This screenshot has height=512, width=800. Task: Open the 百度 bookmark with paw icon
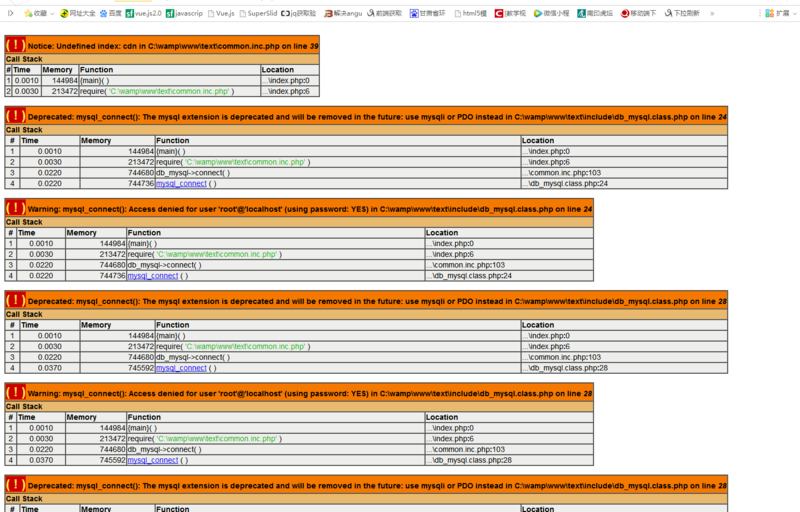coord(110,13)
